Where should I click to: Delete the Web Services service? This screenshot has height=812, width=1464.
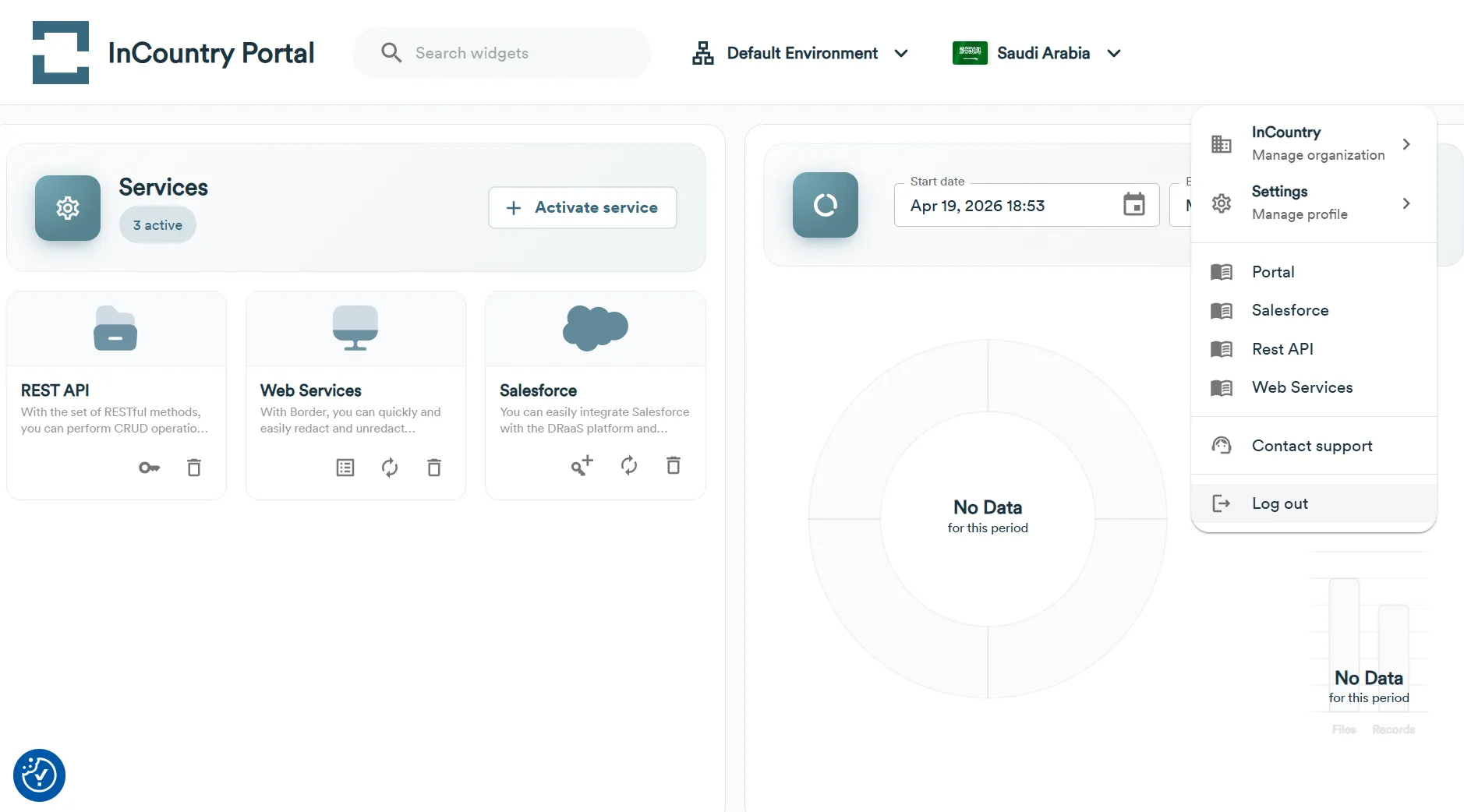(x=434, y=468)
